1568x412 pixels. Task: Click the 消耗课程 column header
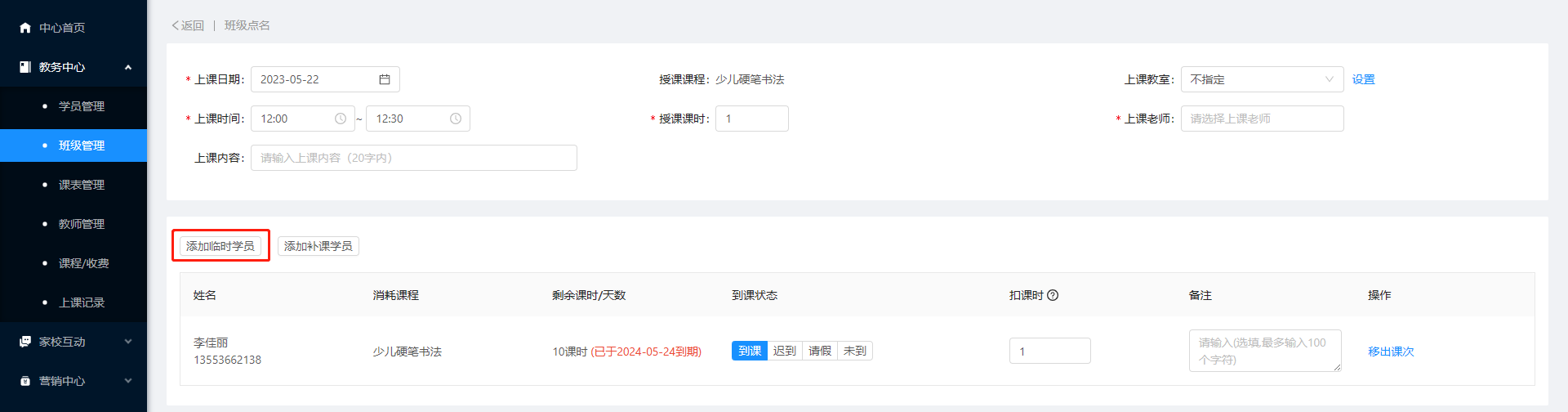click(396, 295)
